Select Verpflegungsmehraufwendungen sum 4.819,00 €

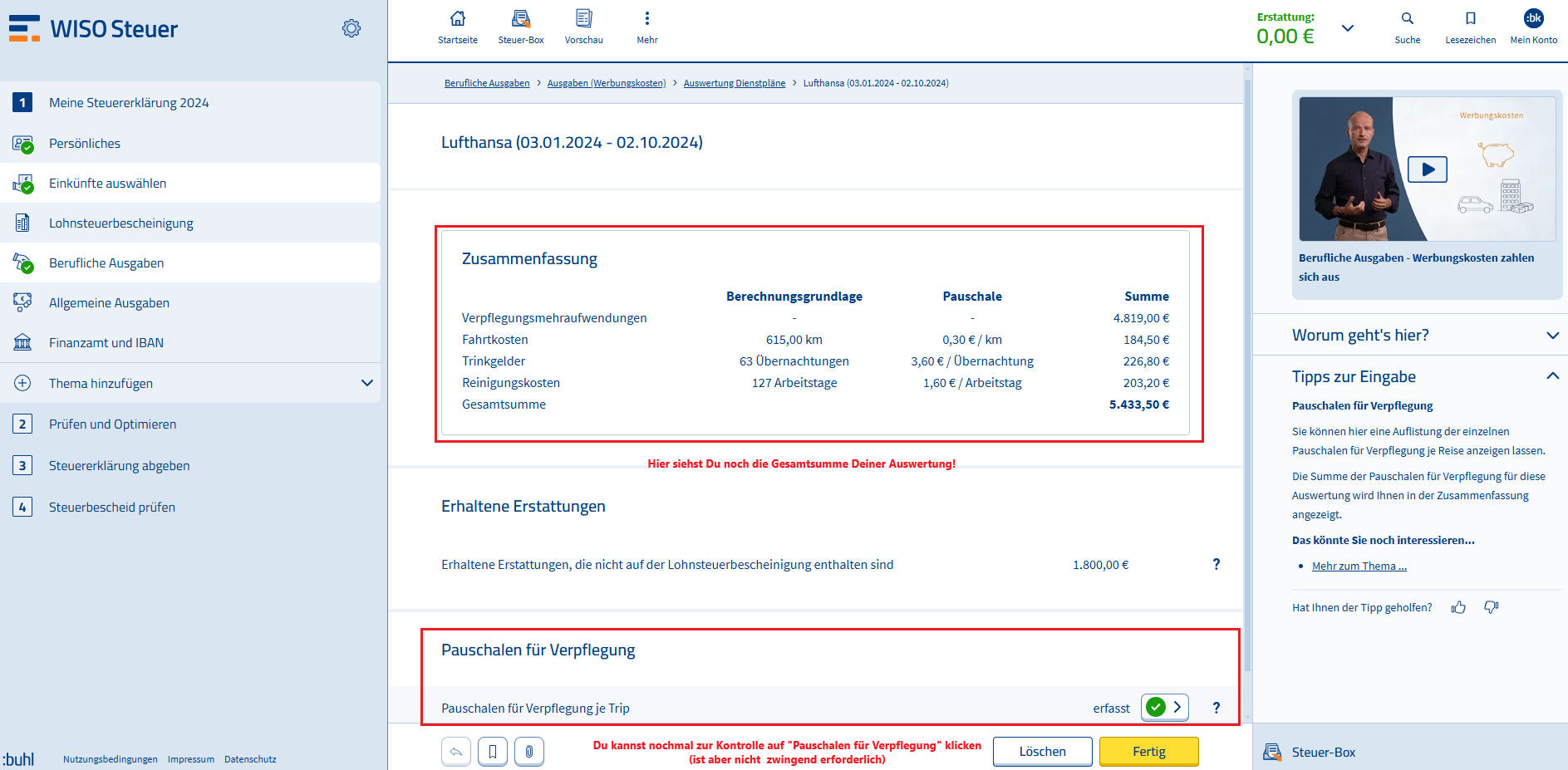pyautogui.click(x=1141, y=318)
